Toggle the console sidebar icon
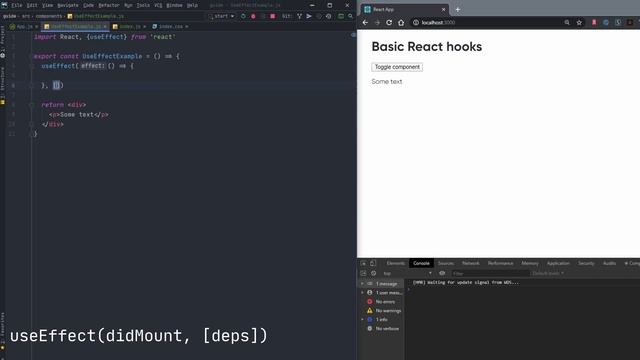The image size is (640, 360). pos(363,273)
